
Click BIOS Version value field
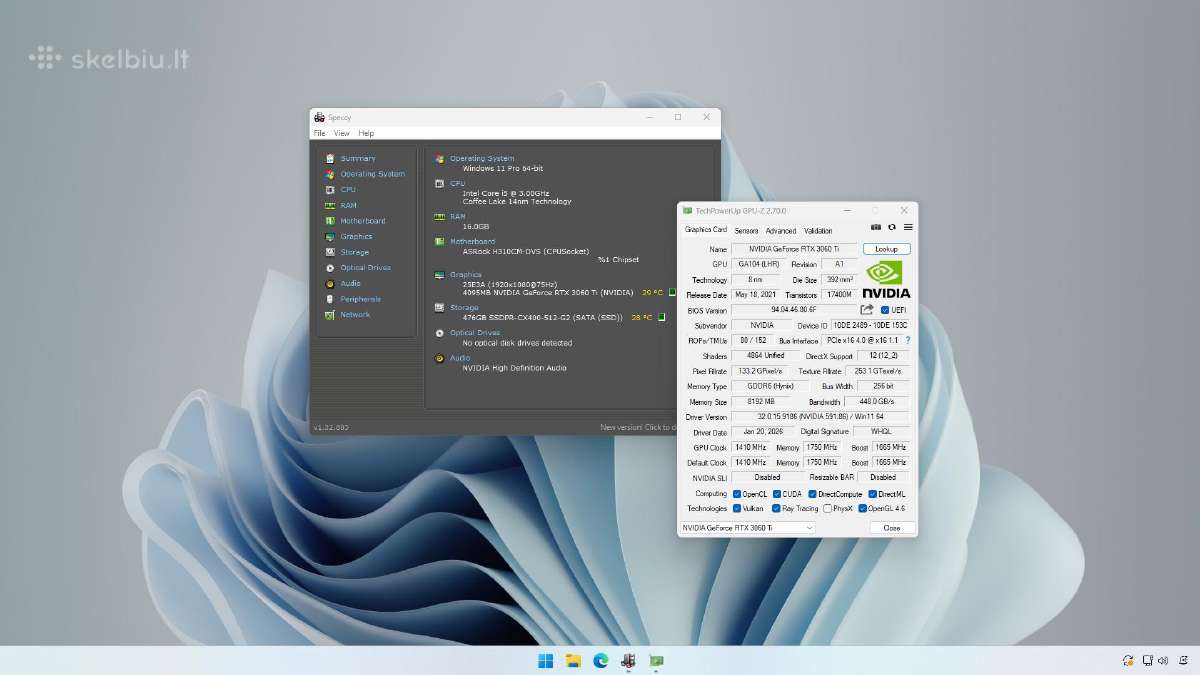[794, 310]
